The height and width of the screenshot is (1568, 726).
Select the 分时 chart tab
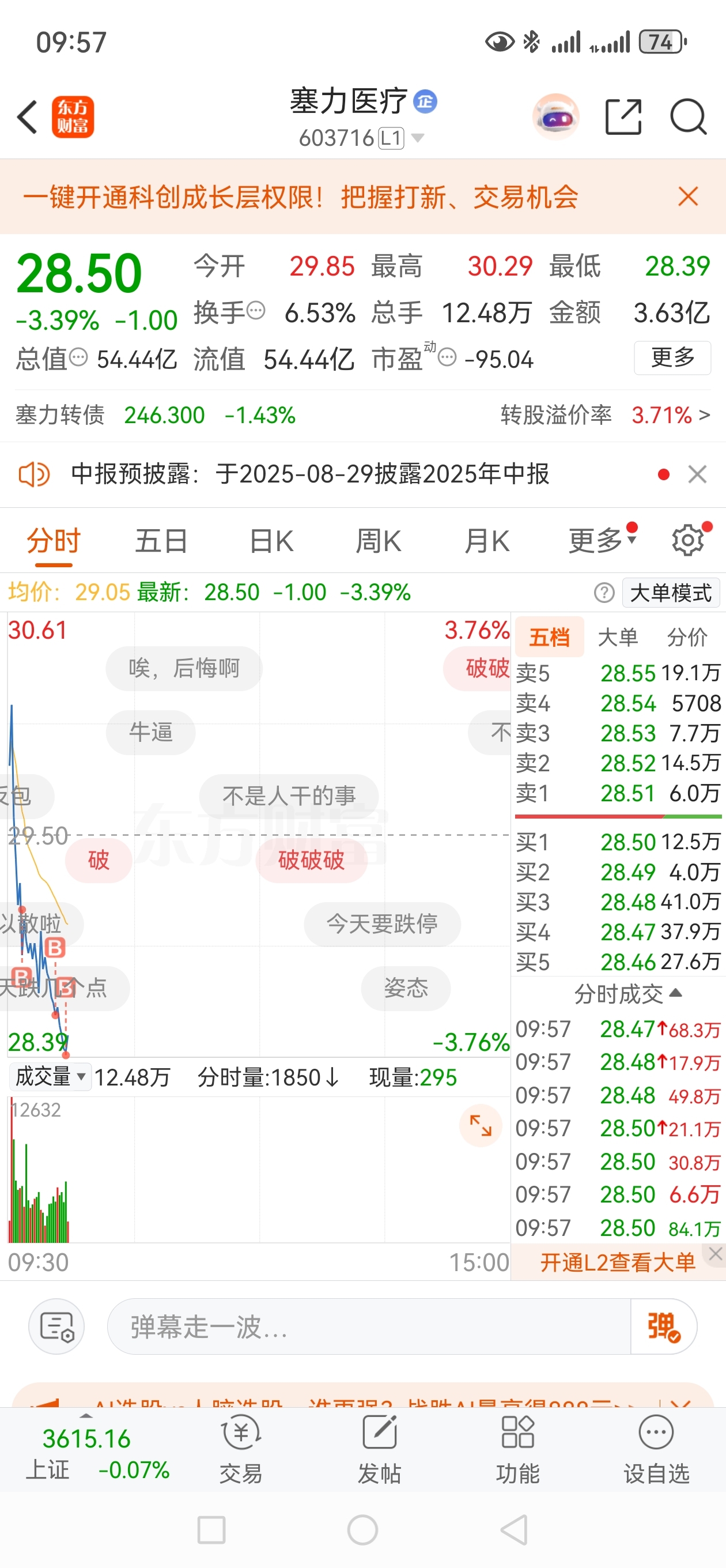[x=54, y=541]
